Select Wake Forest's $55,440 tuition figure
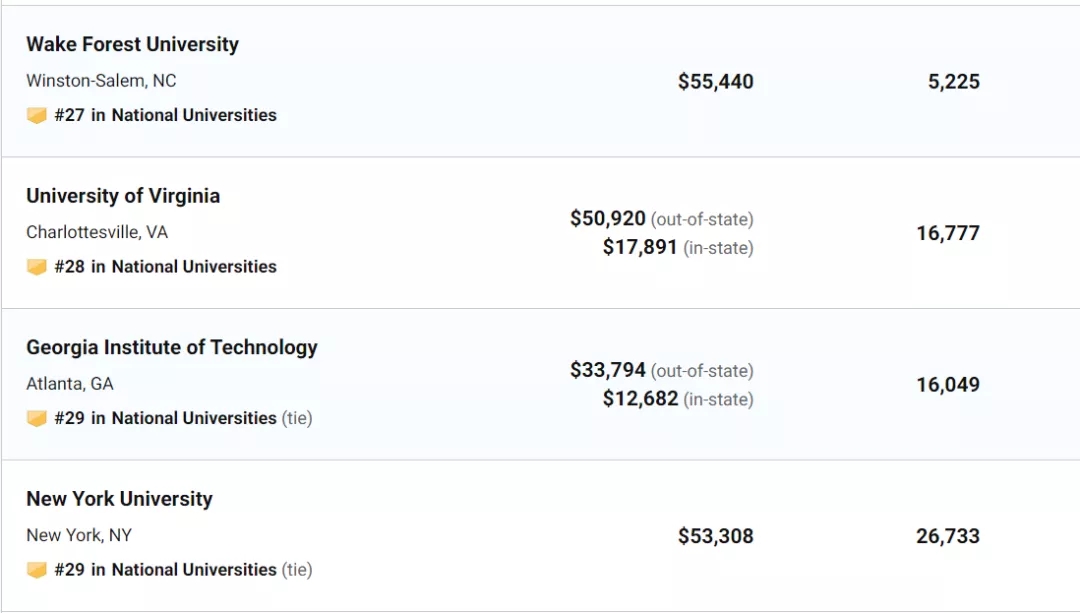Viewport: 1080px width, 613px height. point(716,81)
